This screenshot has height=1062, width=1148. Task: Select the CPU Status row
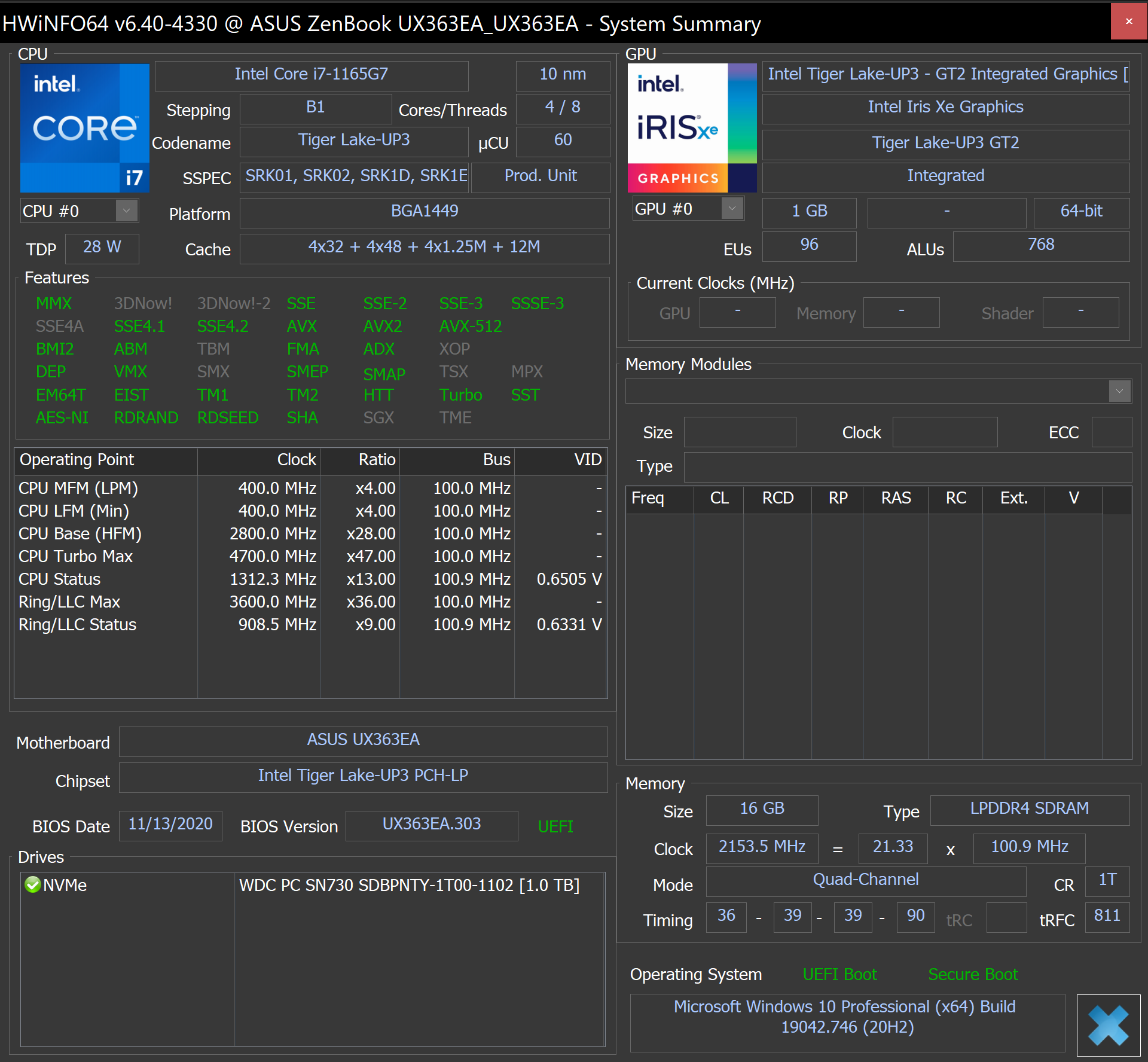pos(310,579)
